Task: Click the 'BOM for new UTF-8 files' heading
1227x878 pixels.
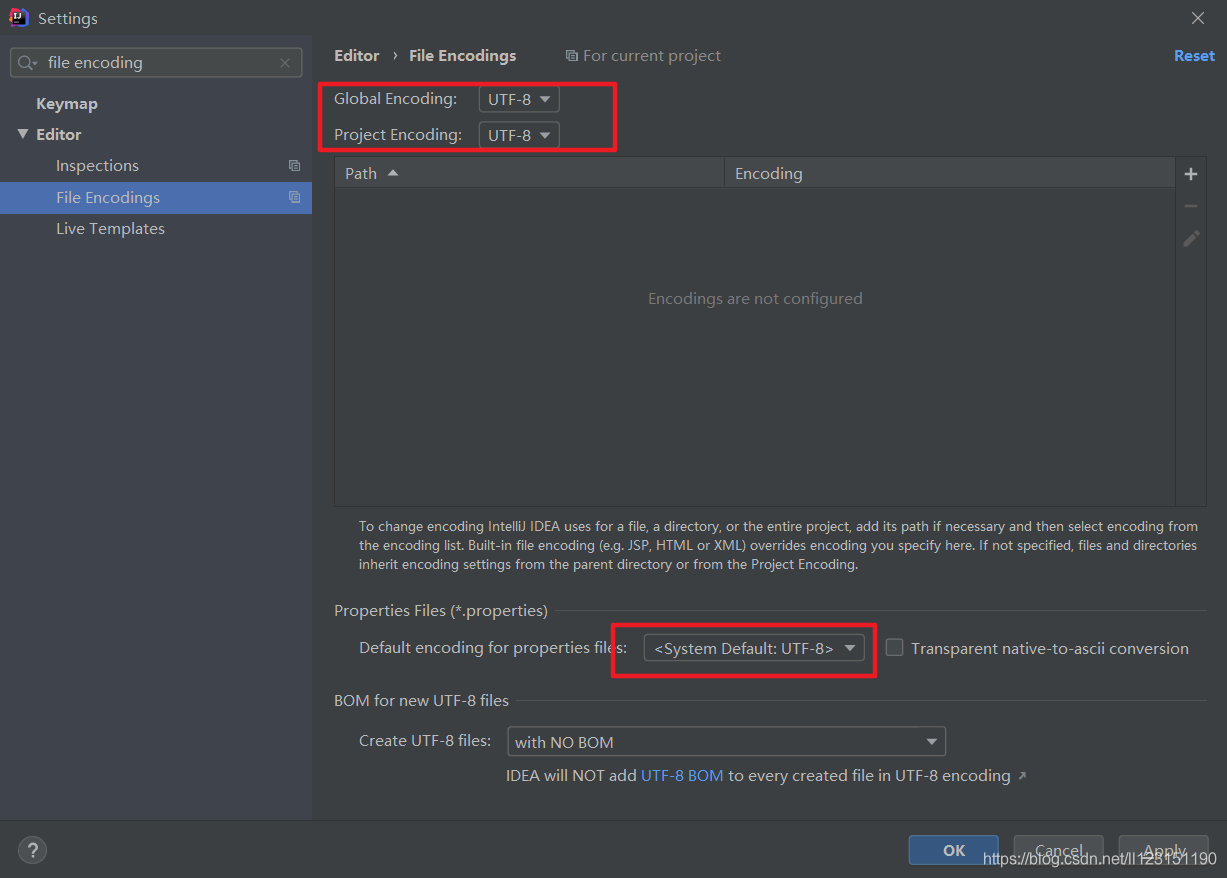Action: click(421, 701)
